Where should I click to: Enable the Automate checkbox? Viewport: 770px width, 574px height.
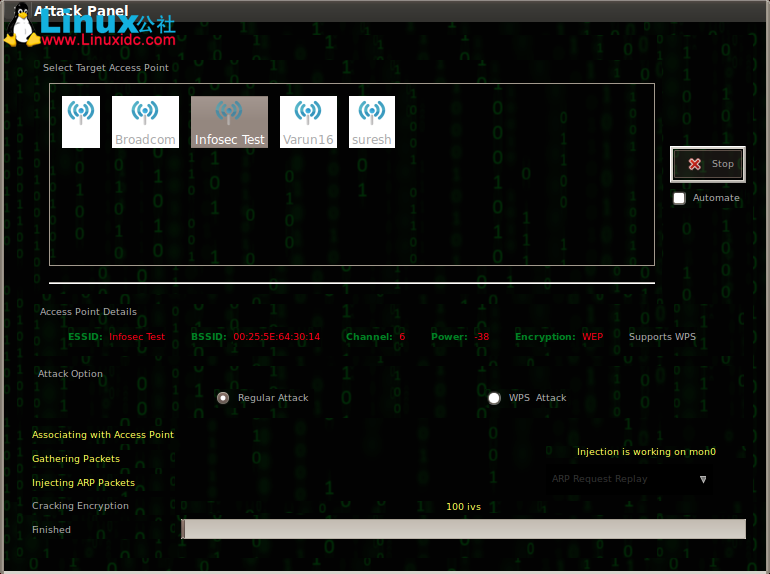pos(680,198)
